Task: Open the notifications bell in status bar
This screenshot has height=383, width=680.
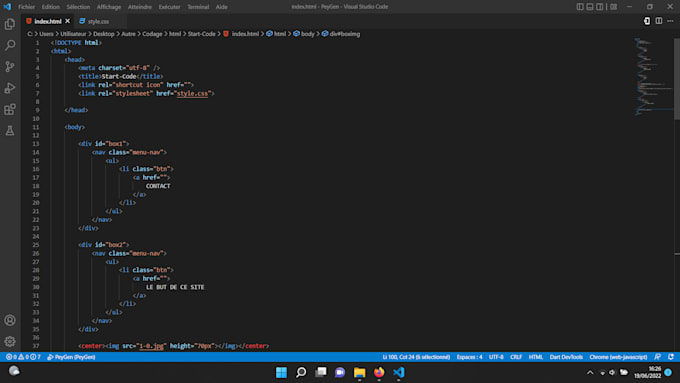Action: pyautogui.click(x=671, y=357)
